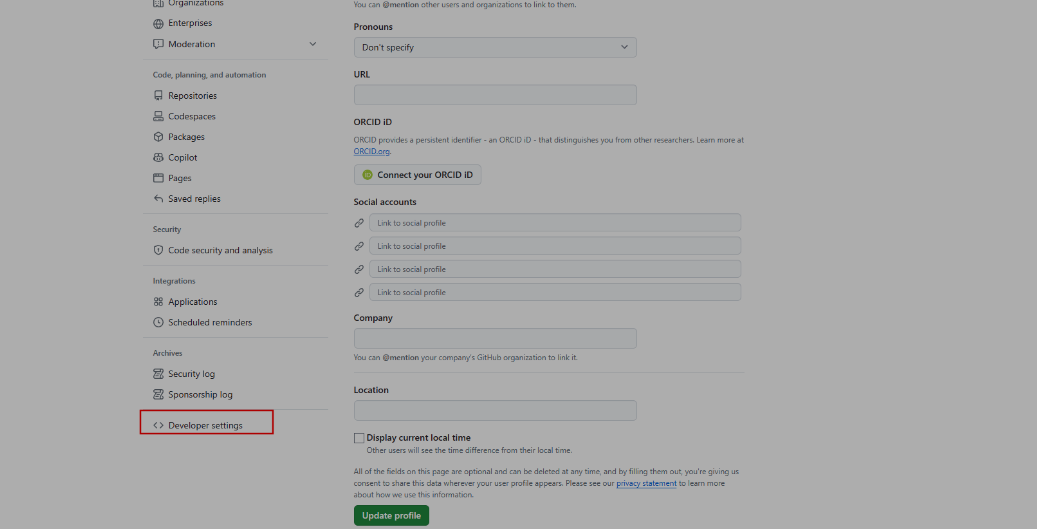Click the Scheduled reminders clock icon
Viewport: 1037px width, 529px height.
pyautogui.click(x=158, y=323)
